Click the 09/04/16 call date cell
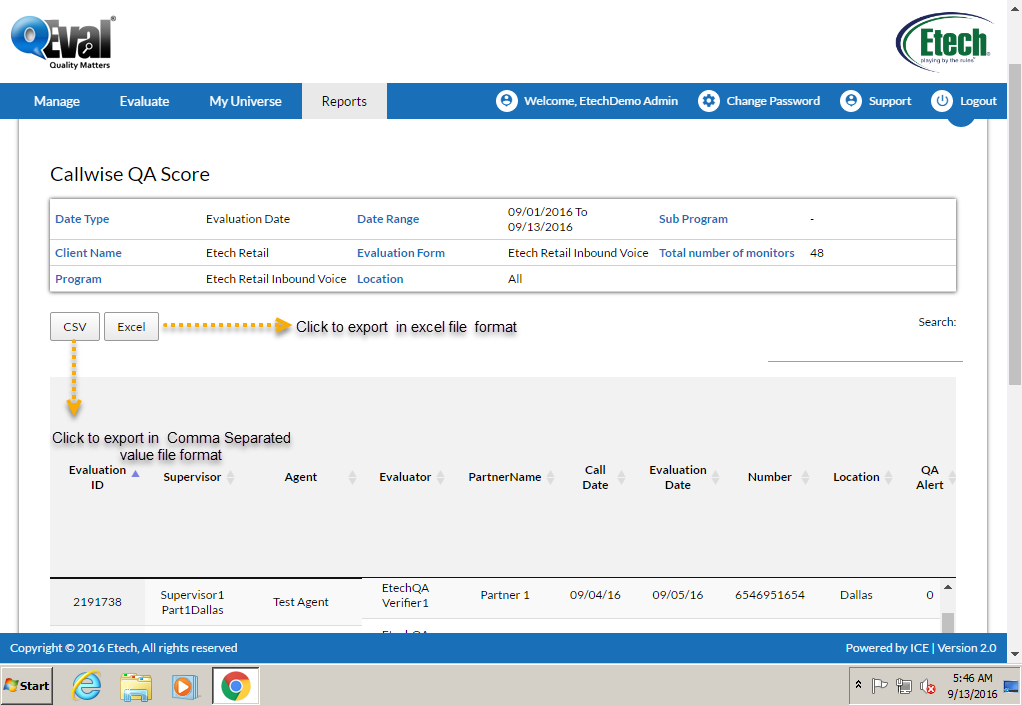This screenshot has height=706, width=1022. tap(595, 595)
